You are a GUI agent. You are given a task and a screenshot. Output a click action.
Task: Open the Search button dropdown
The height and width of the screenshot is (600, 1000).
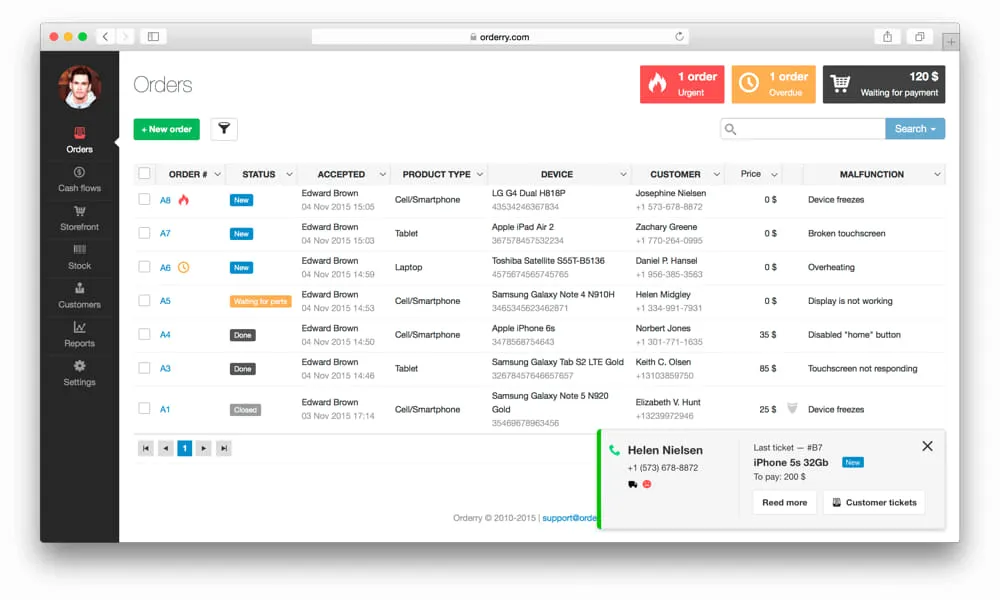915,129
